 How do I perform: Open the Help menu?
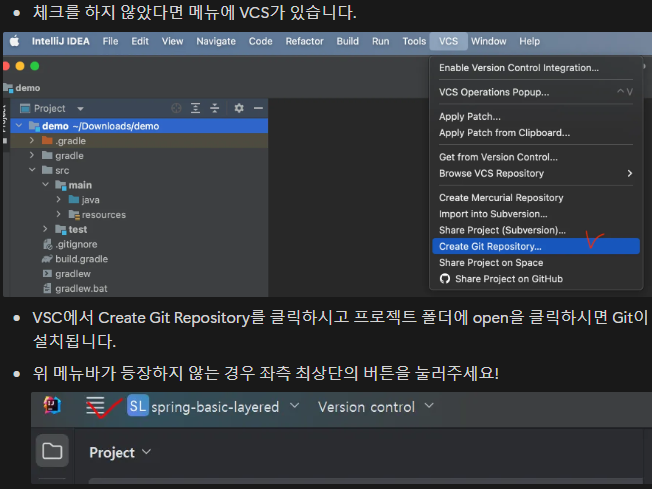(529, 41)
